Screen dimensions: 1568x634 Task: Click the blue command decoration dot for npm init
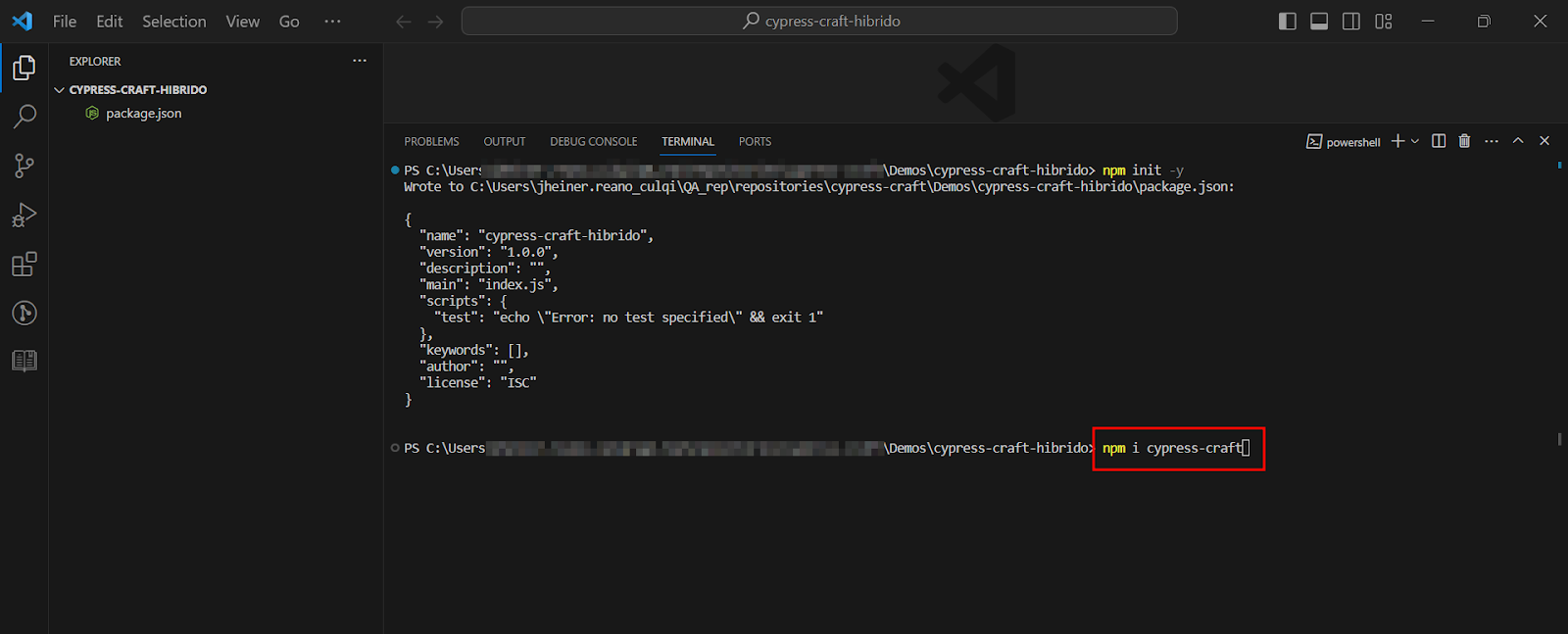click(395, 171)
